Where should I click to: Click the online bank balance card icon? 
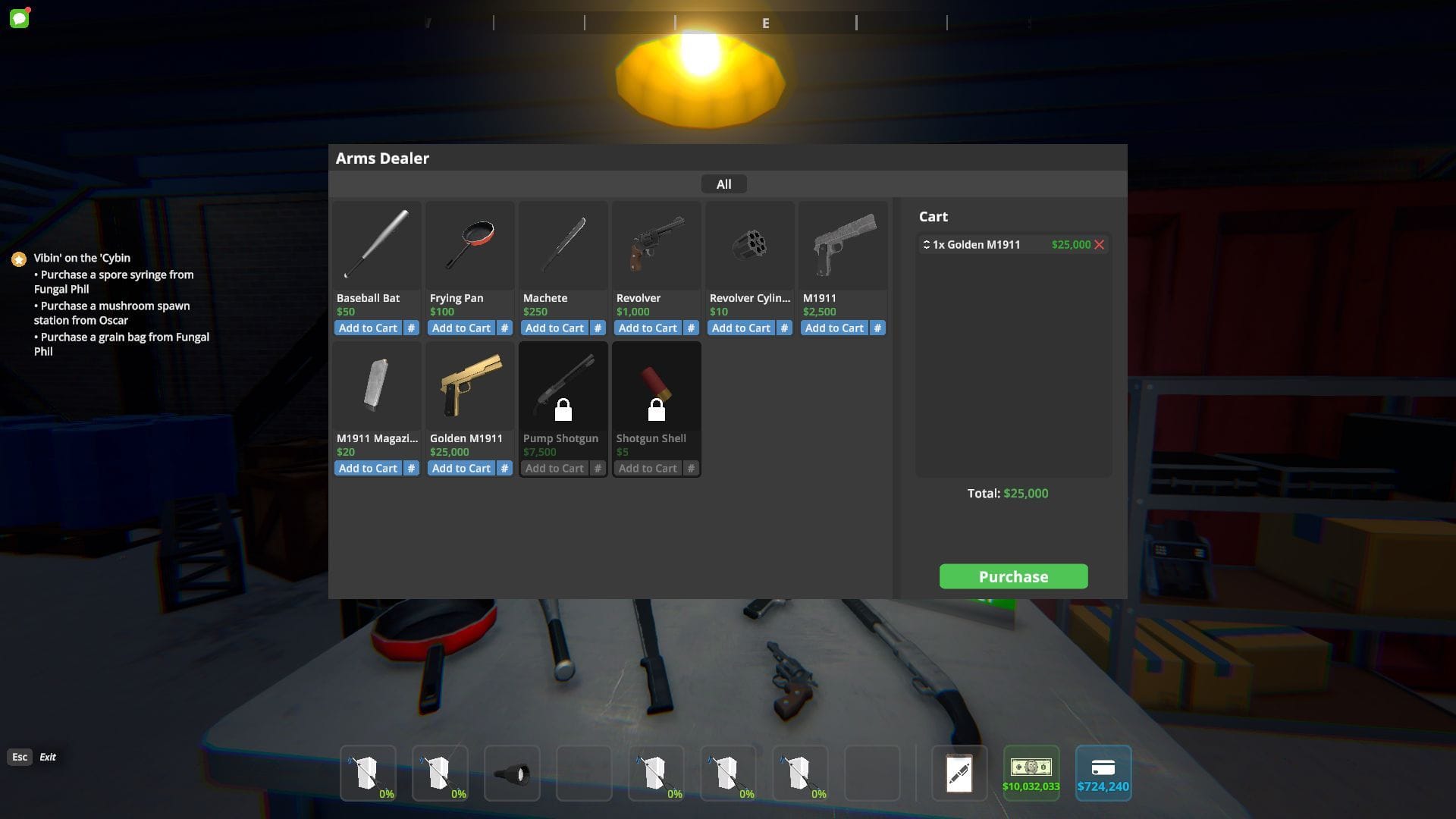click(1103, 768)
